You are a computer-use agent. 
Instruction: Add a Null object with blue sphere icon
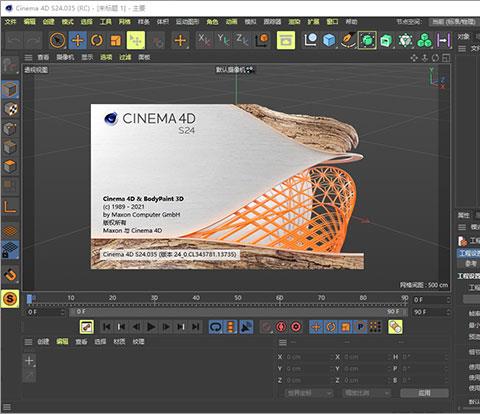click(x=311, y=40)
